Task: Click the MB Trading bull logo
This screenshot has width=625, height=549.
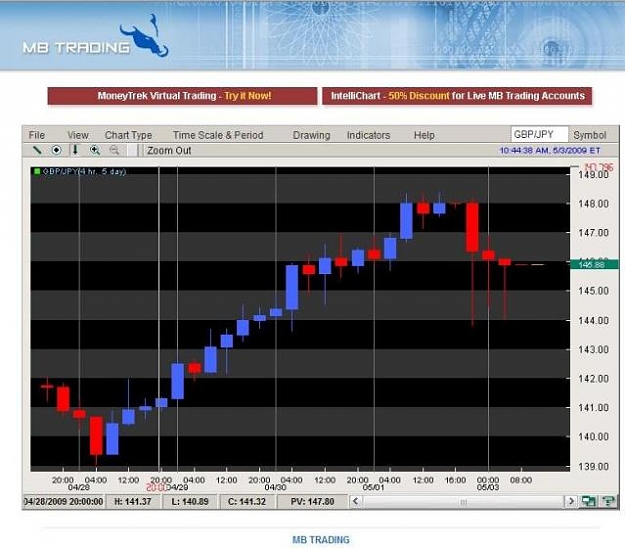Action: tap(145, 37)
